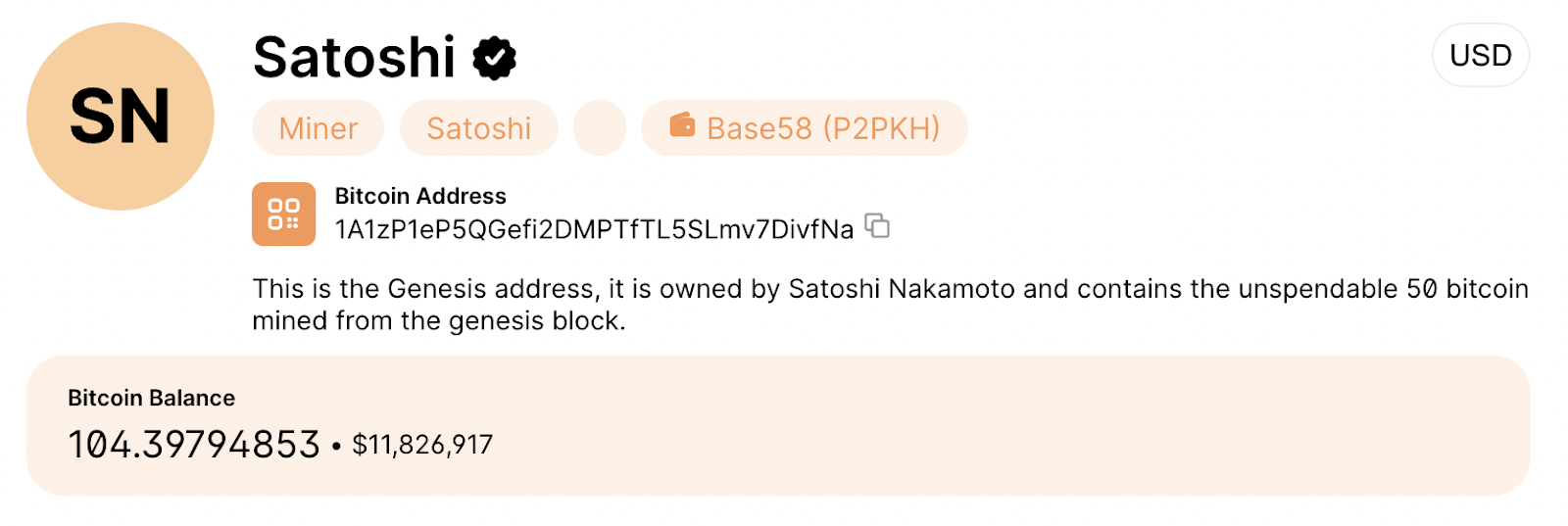Click the SN avatar circle
1568x526 pixels.
pyautogui.click(x=121, y=117)
